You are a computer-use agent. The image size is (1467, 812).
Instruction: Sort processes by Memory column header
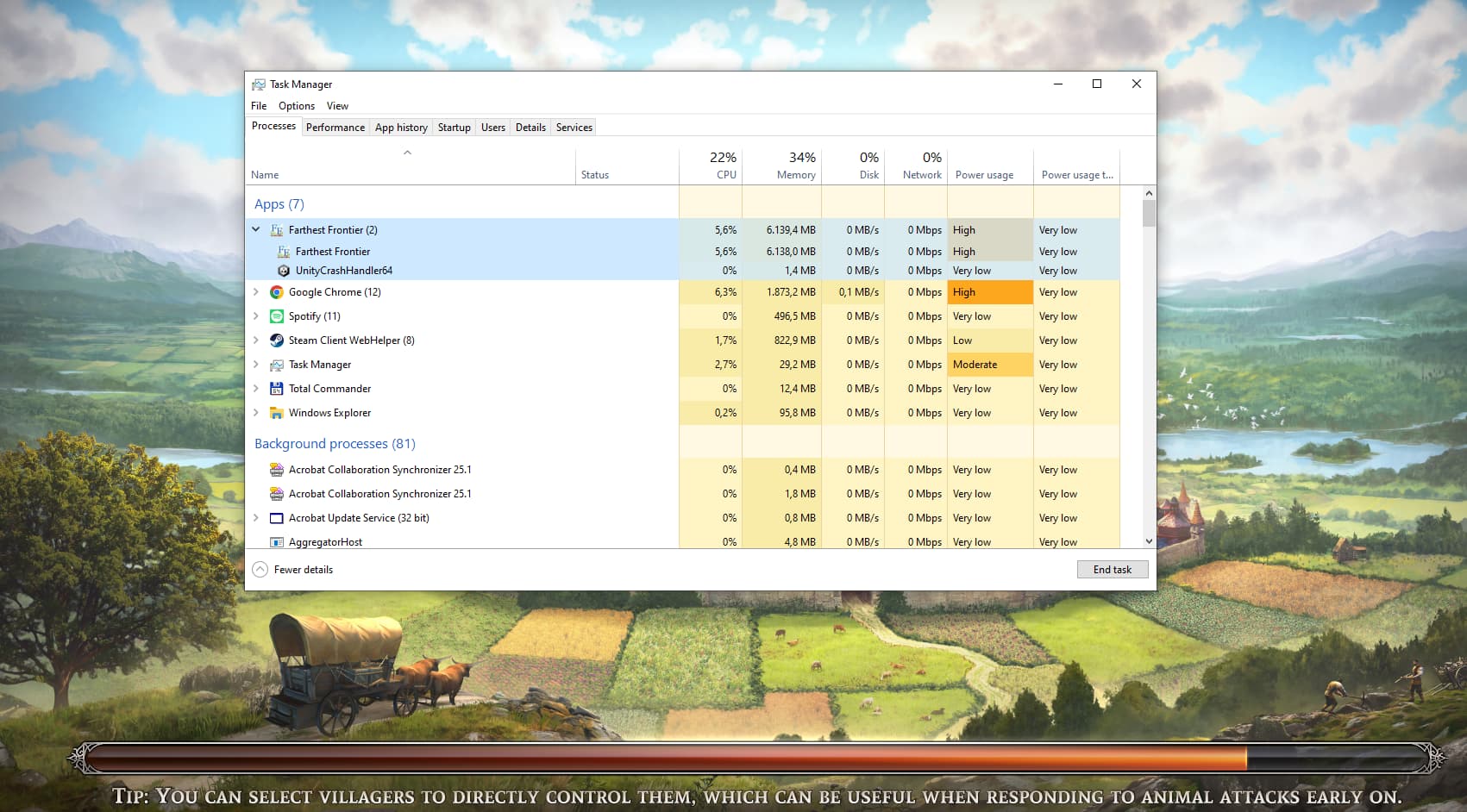pos(795,166)
